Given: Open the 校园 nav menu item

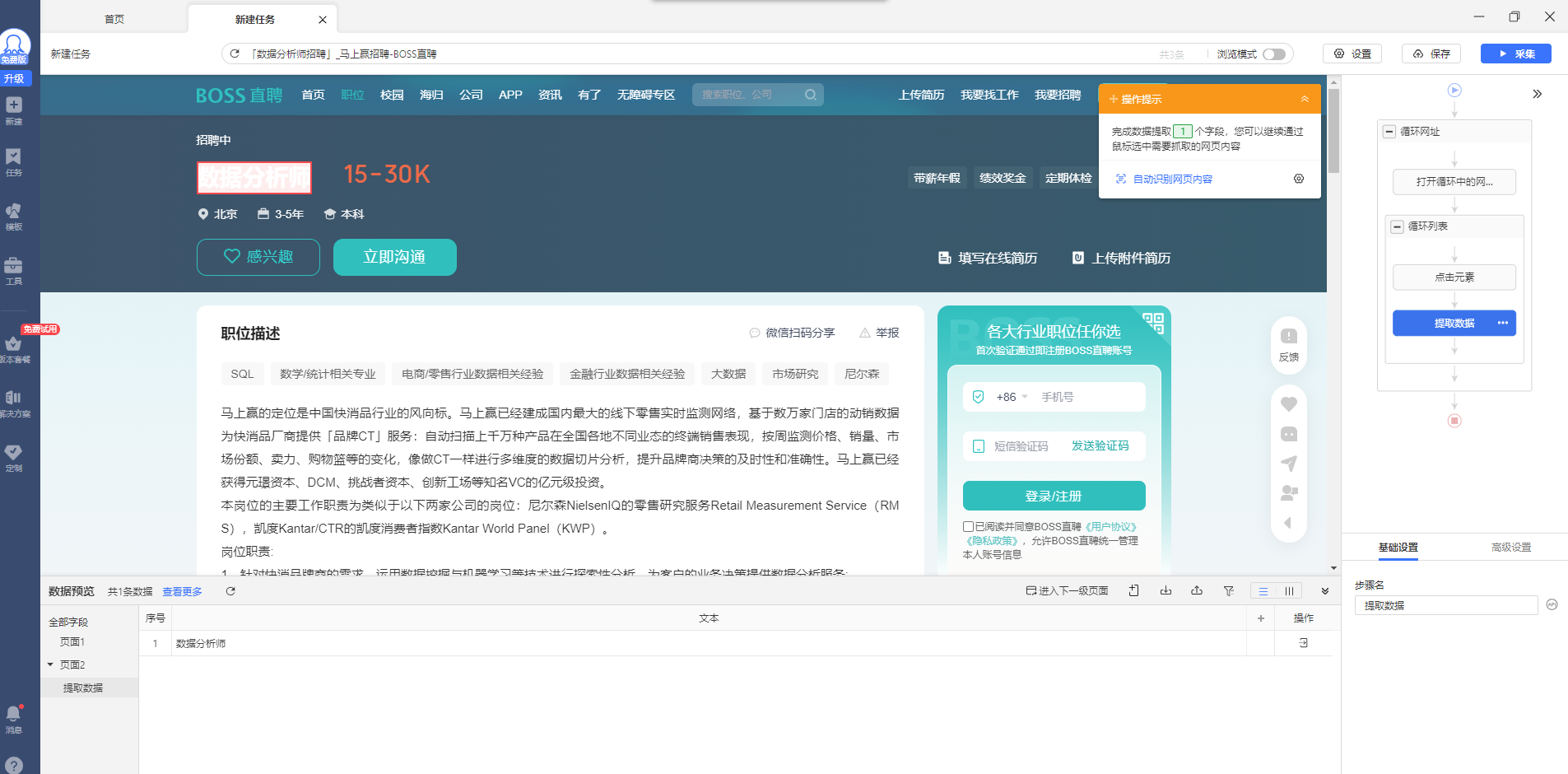Looking at the screenshot, I should [x=392, y=95].
